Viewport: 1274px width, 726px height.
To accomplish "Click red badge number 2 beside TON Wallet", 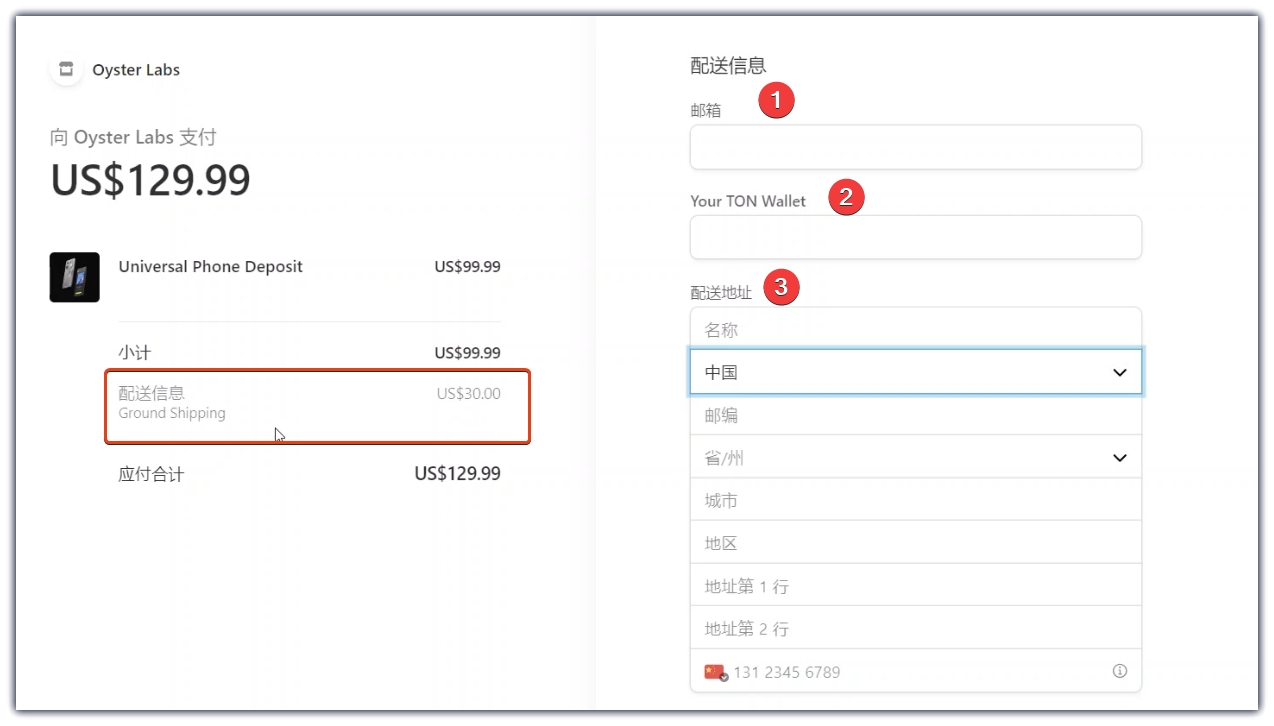I will [846, 197].
